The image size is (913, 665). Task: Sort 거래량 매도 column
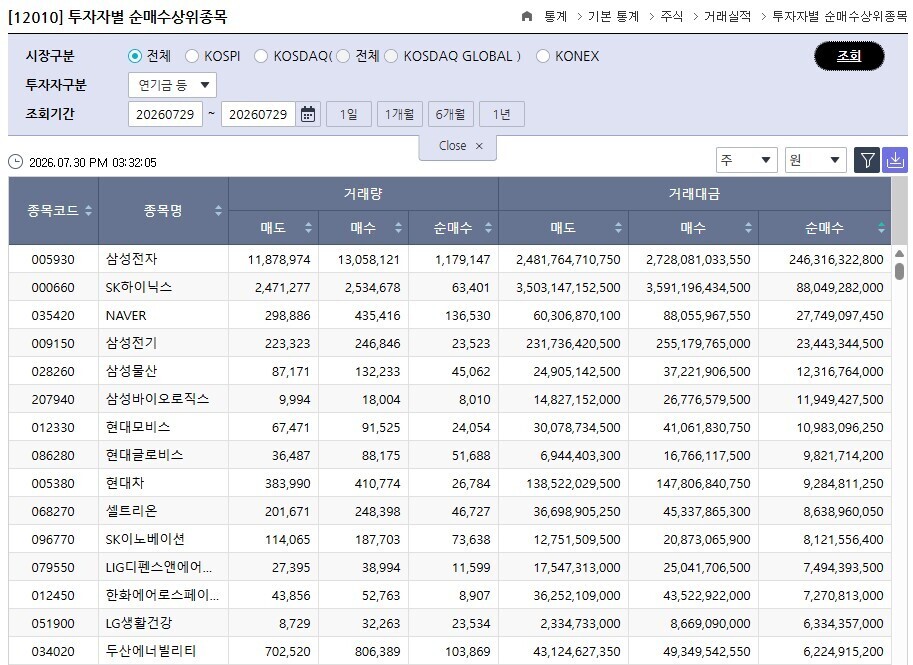(x=309, y=228)
